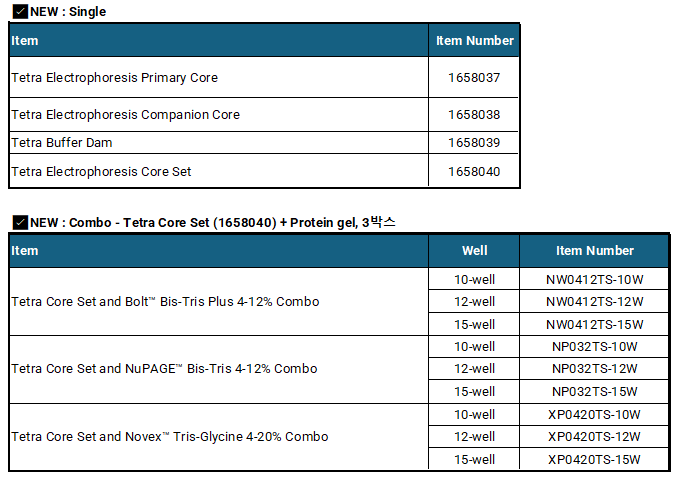This screenshot has height=478, width=681.
Task: Select item number 1658037
Action: 474,78
